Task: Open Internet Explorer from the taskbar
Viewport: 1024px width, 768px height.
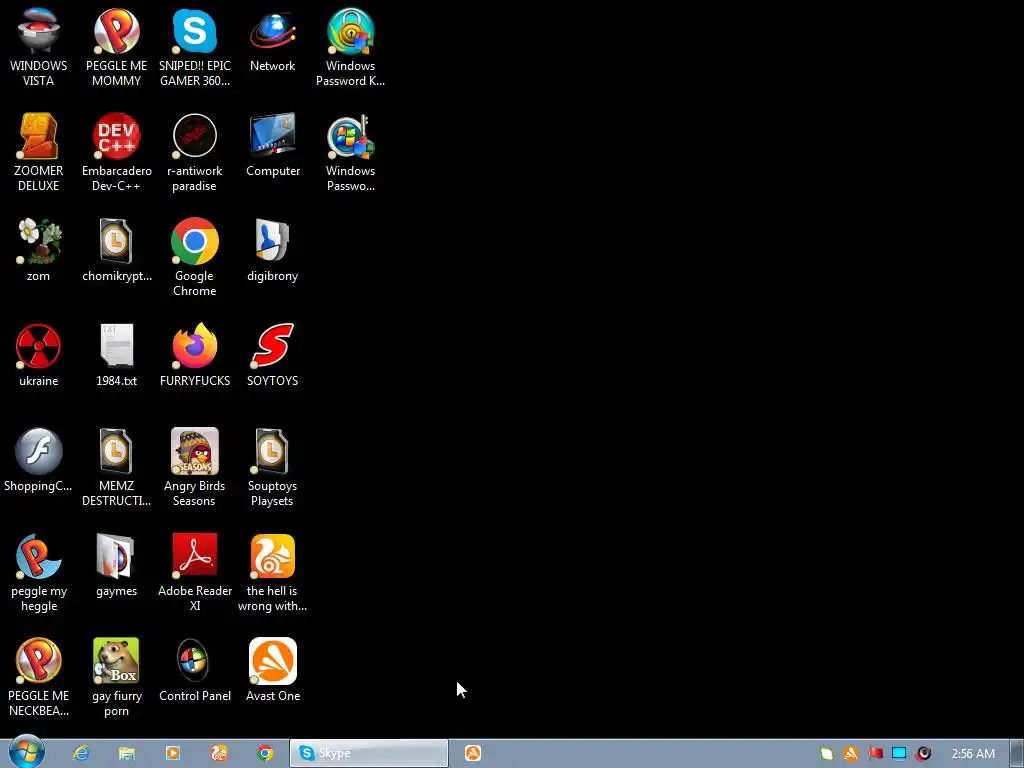Action: tap(81, 753)
